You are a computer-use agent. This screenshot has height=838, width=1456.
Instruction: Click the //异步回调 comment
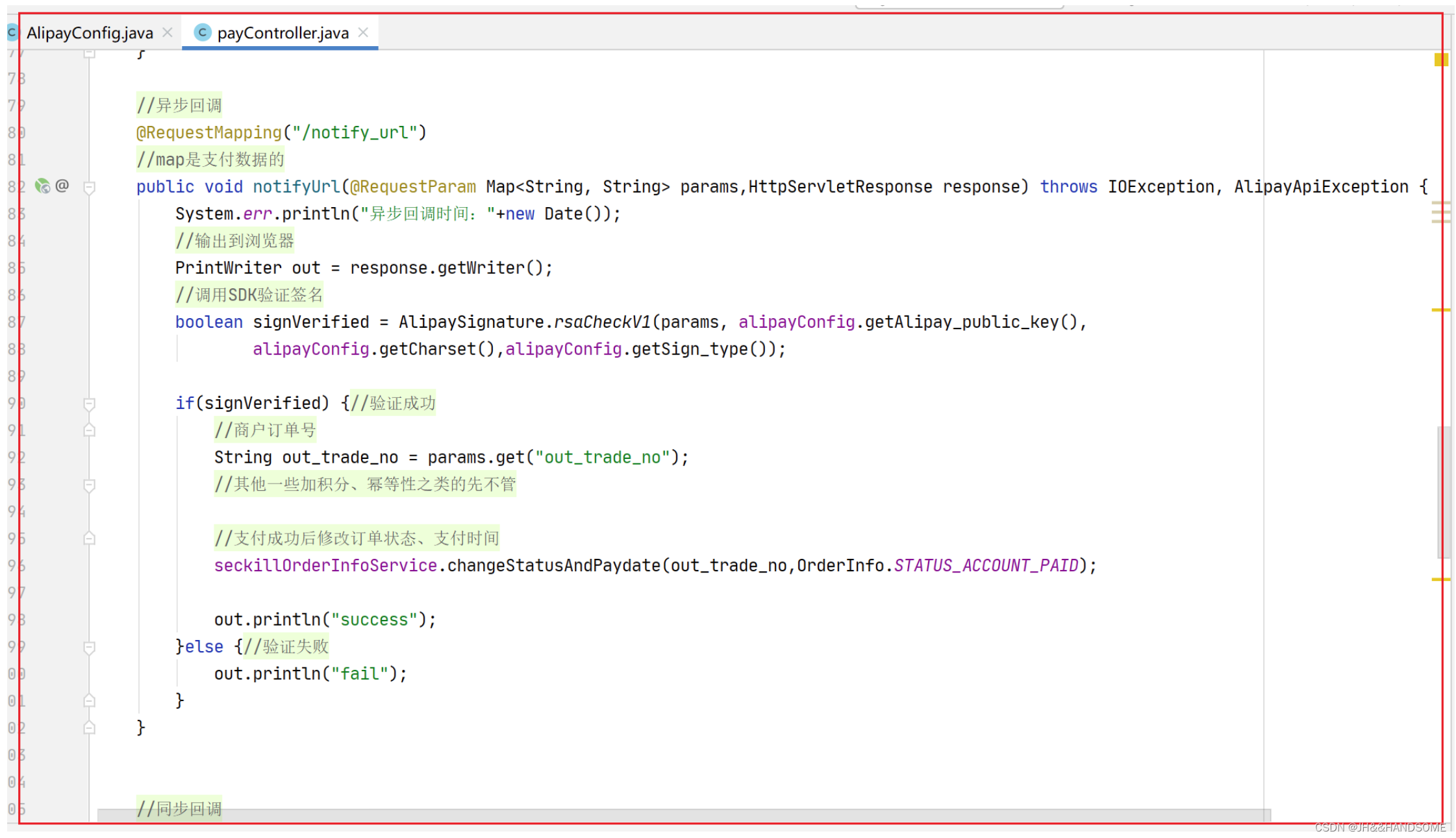(179, 105)
